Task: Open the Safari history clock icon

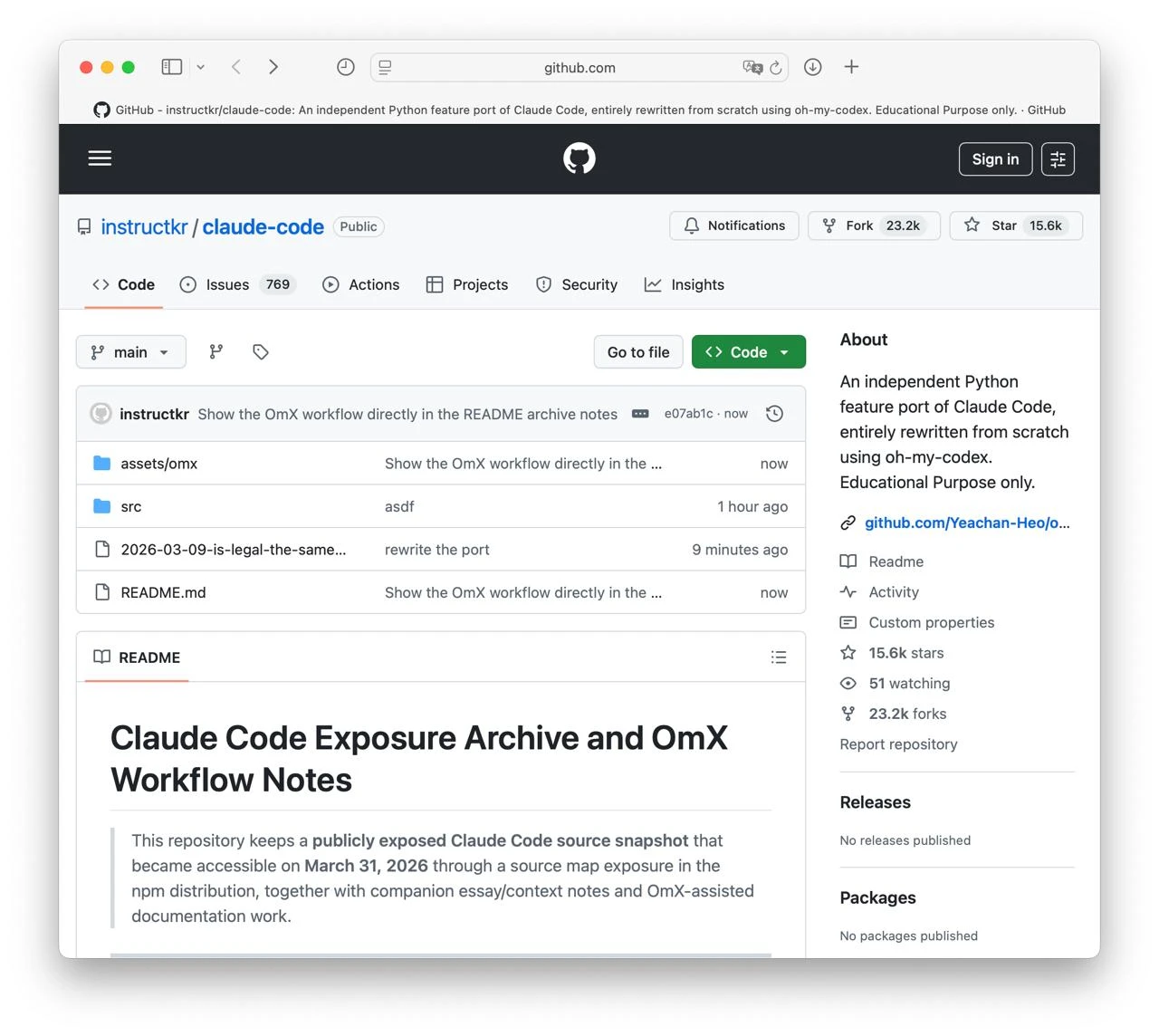Action: [345, 67]
